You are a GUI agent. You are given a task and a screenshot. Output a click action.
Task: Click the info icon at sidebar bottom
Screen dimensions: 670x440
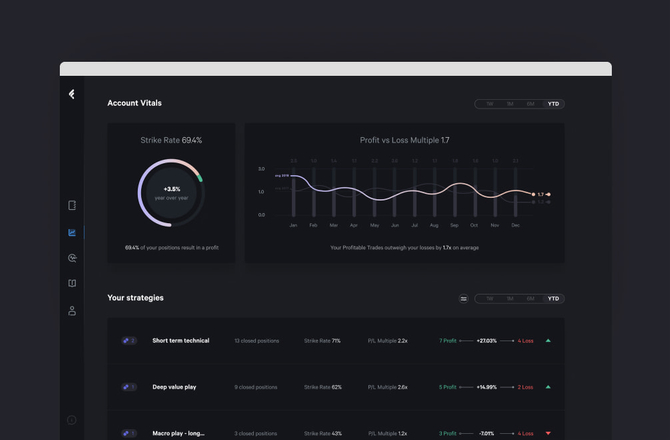point(72,420)
